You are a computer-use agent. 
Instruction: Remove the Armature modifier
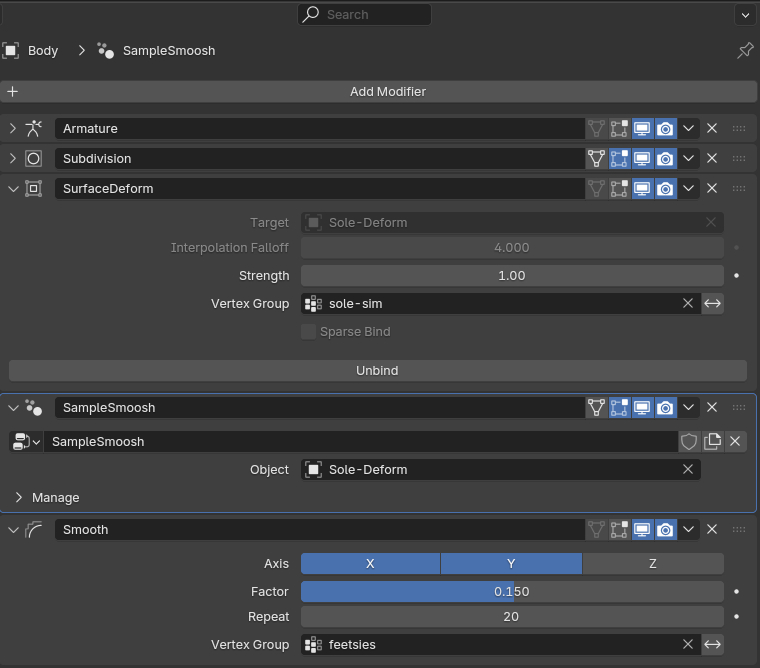(x=712, y=128)
